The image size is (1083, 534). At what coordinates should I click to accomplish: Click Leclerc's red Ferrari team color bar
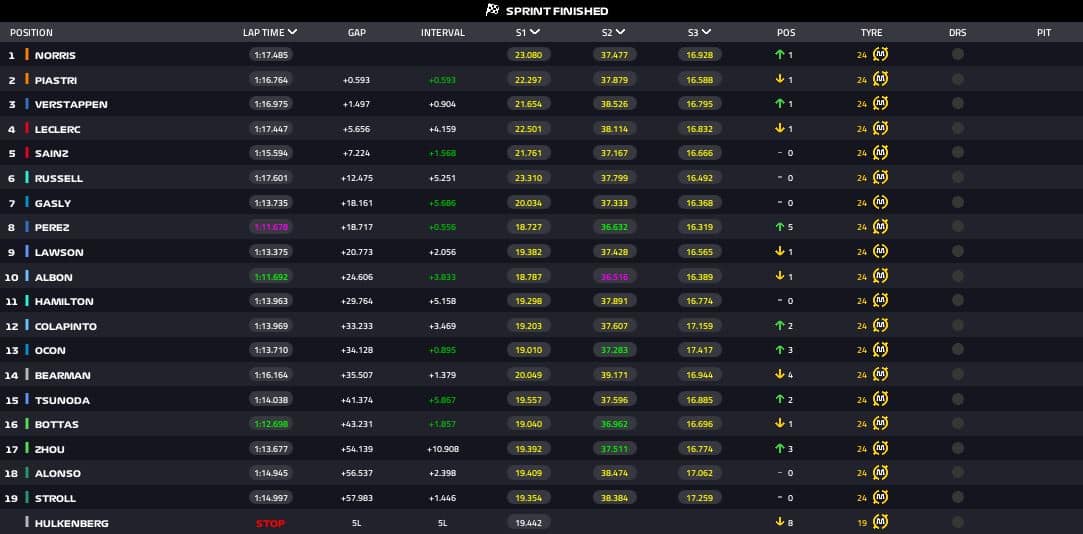[27, 128]
